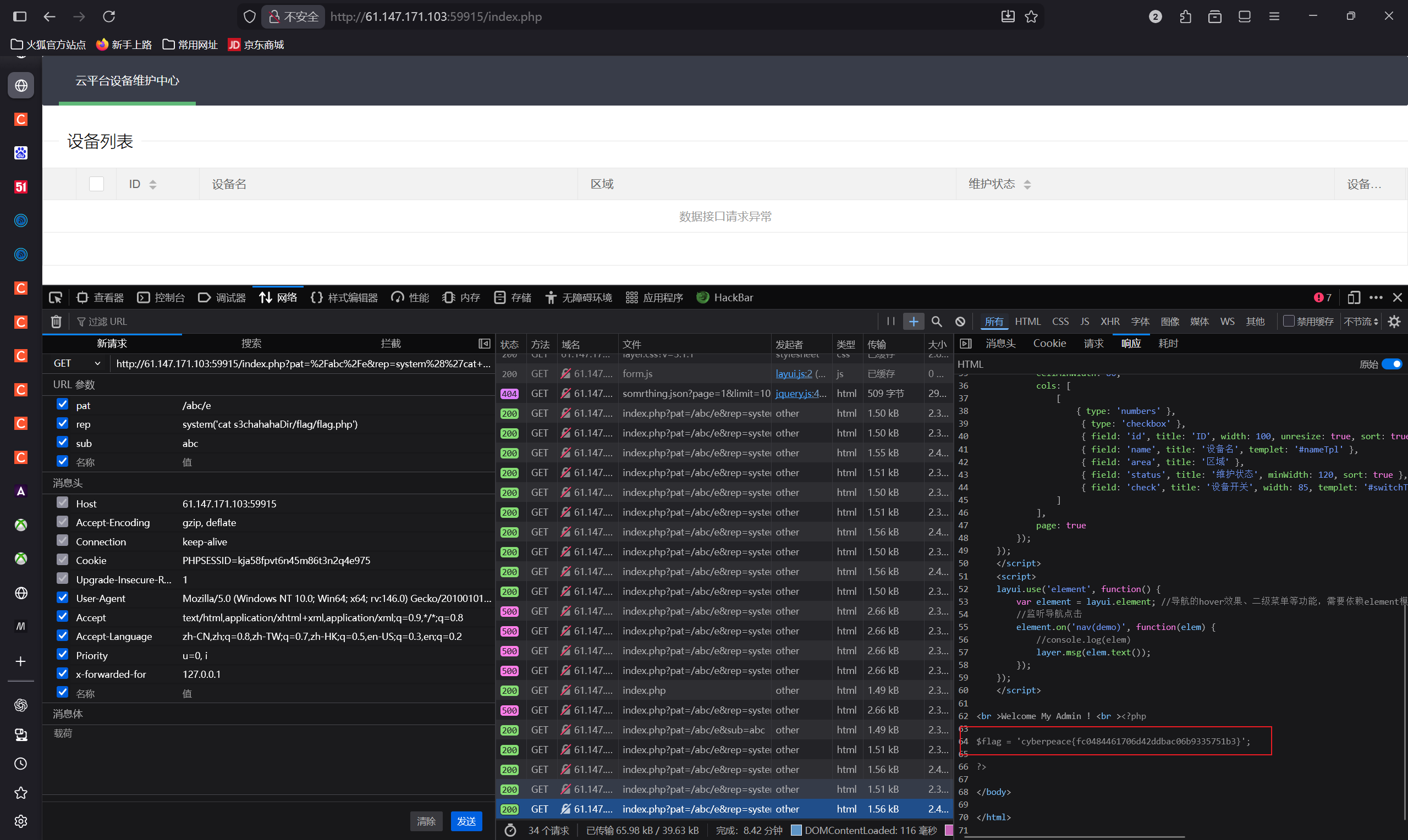Click the block requests icon in network toolbar
Screen dimensions: 1408x840
960,322
